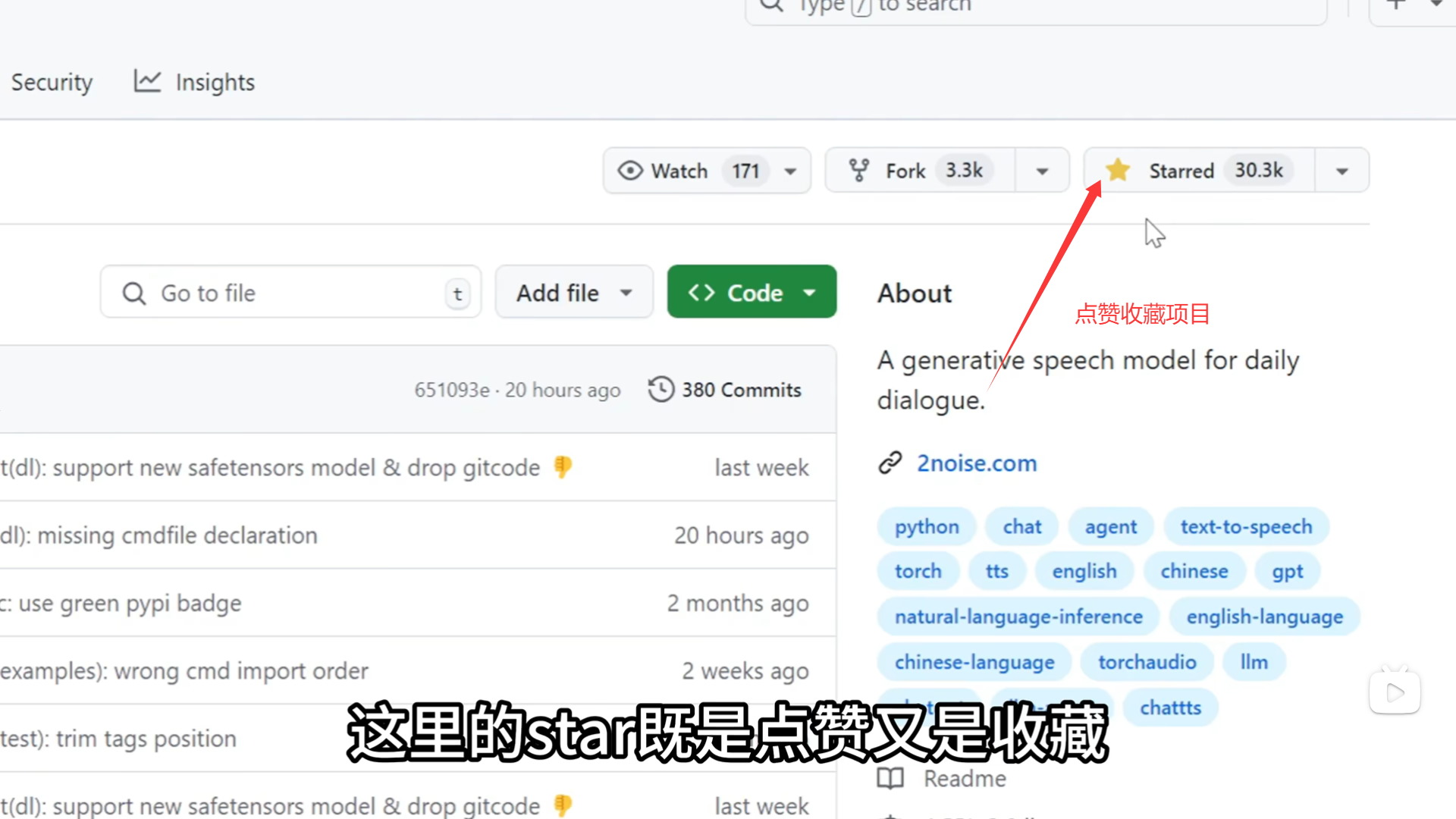Screen dimensions: 1456x819
Task: Click the search magnifier icon in top bar
Action: pos(771,6)
